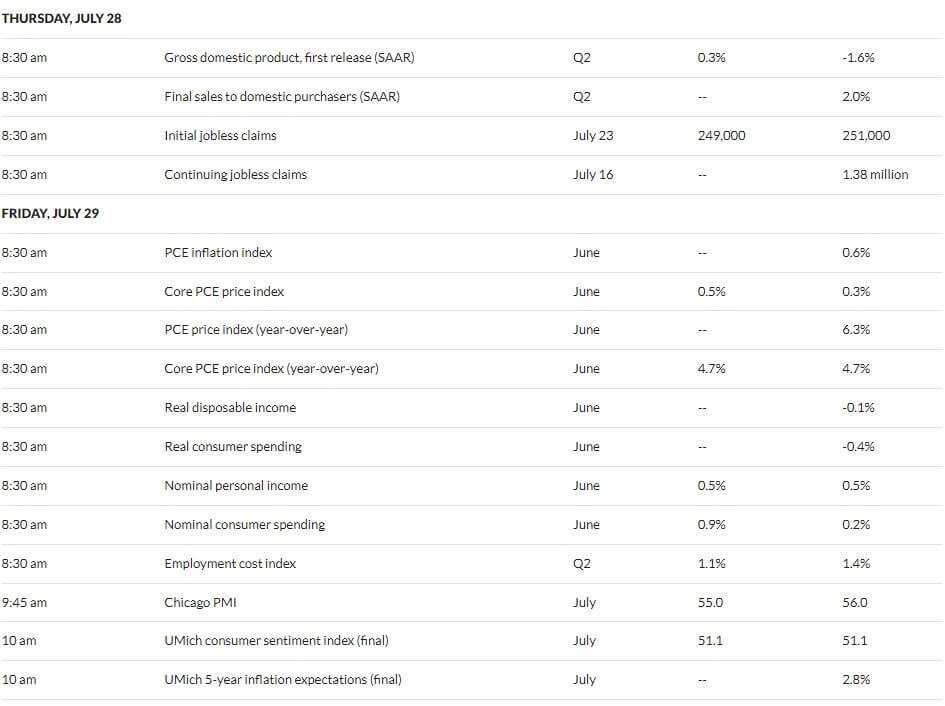Click the 1.38 million previous value
Screen dimensions: 945x706
click(875, 175)
